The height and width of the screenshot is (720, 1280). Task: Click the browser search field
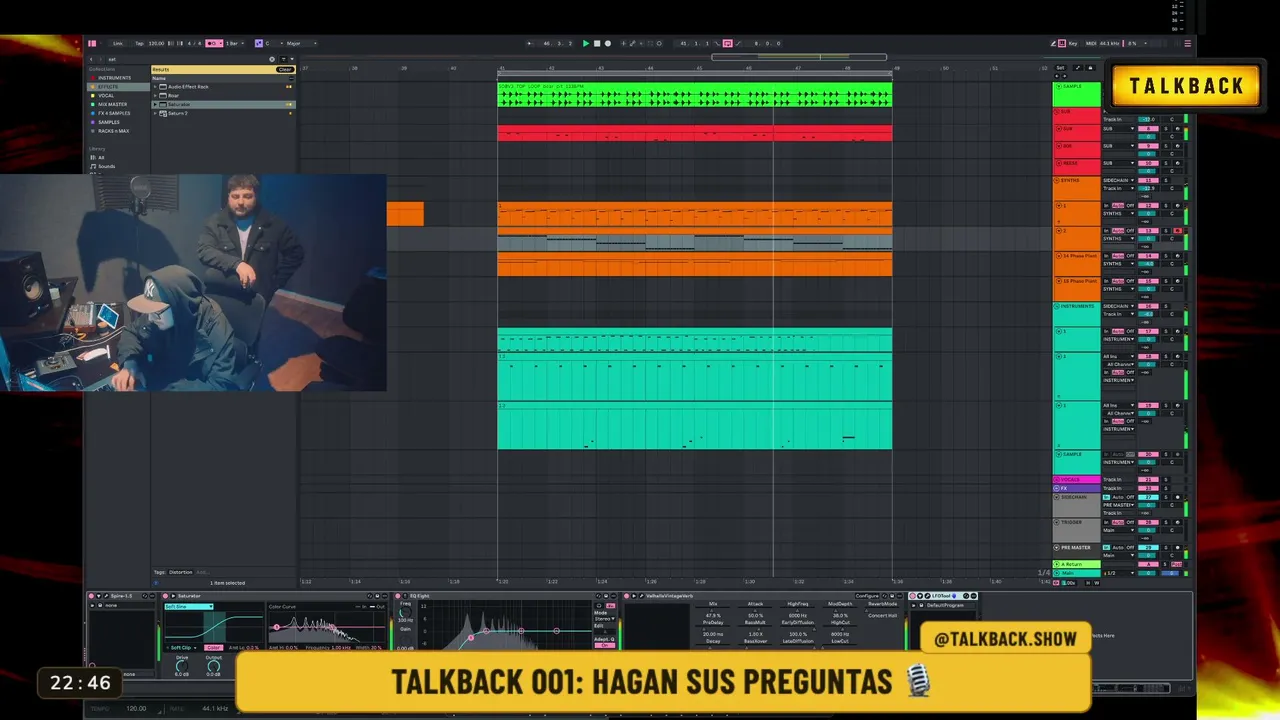coord(187,59)
